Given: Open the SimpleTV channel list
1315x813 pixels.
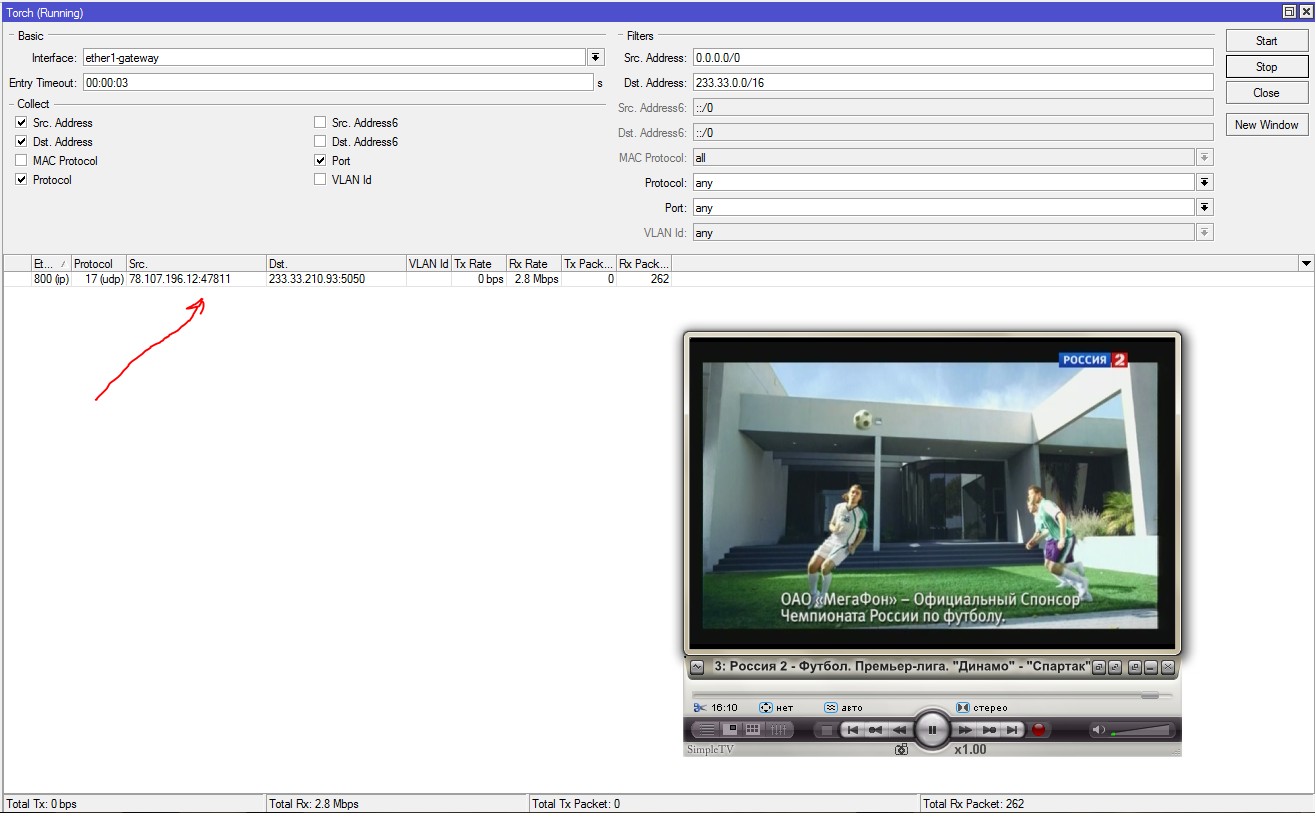Looking at the screenshot, I should pos(707,730).
